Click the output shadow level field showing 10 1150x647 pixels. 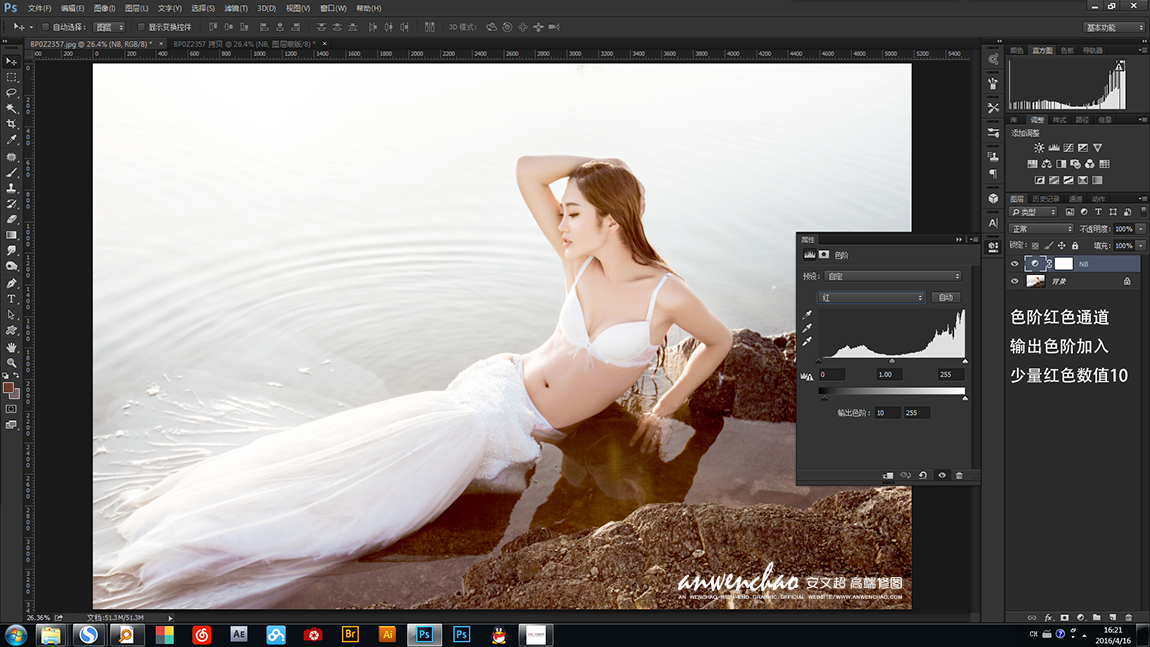[x=887, y=413]
